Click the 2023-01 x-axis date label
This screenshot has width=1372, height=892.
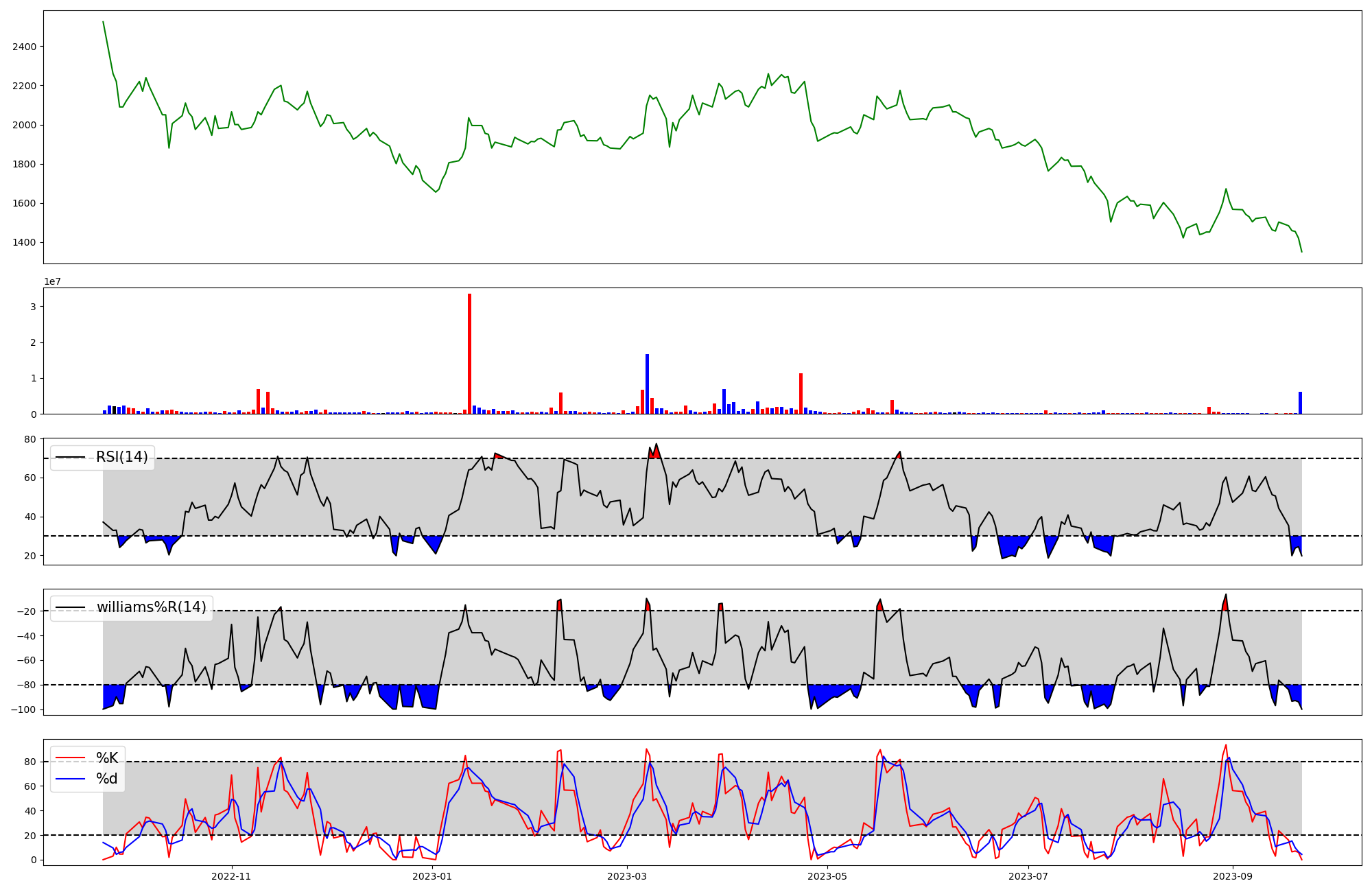click(x=432, y=876)
